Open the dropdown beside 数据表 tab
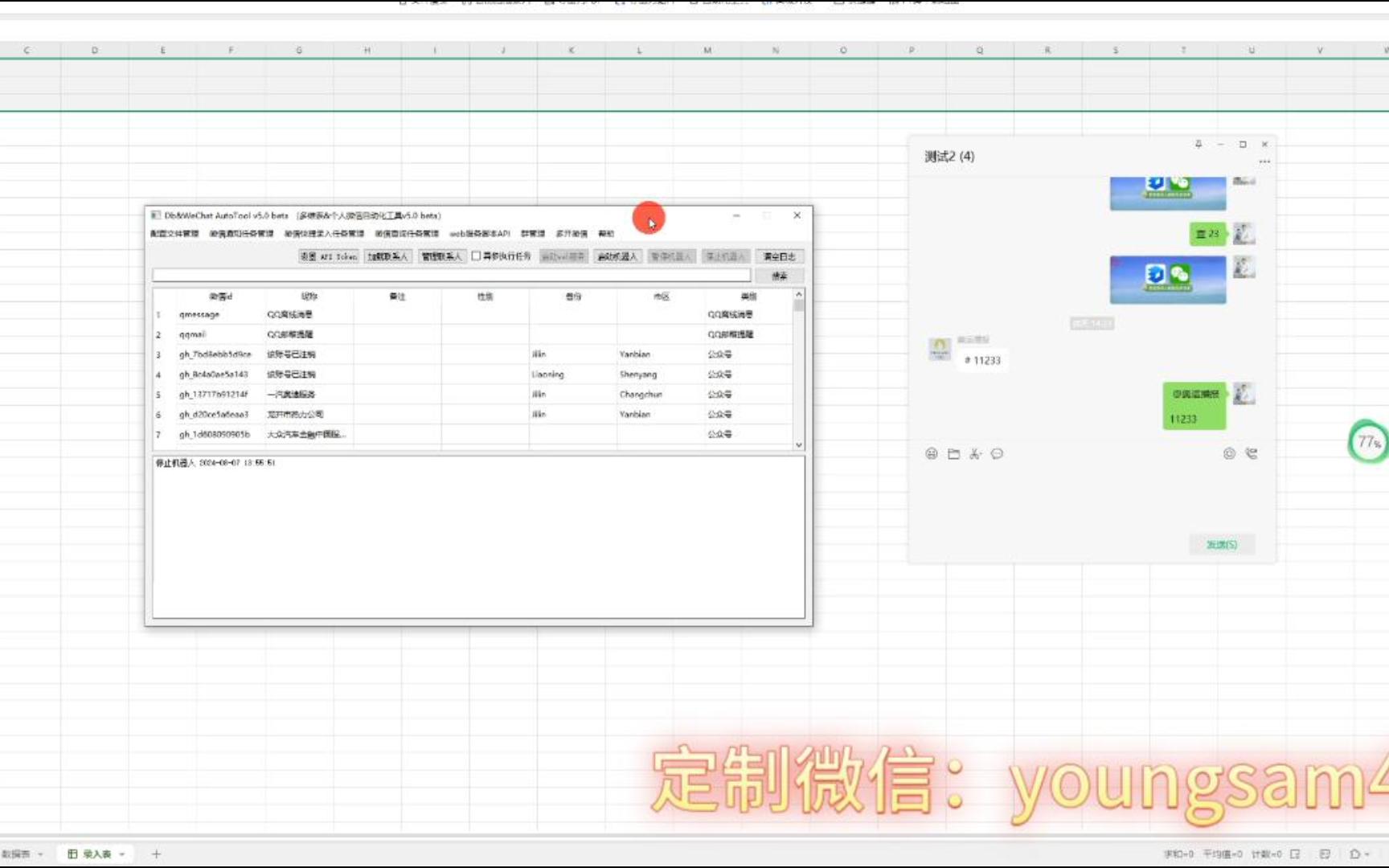The height and width of the screenshot is (868, 1389). point(40,854)
